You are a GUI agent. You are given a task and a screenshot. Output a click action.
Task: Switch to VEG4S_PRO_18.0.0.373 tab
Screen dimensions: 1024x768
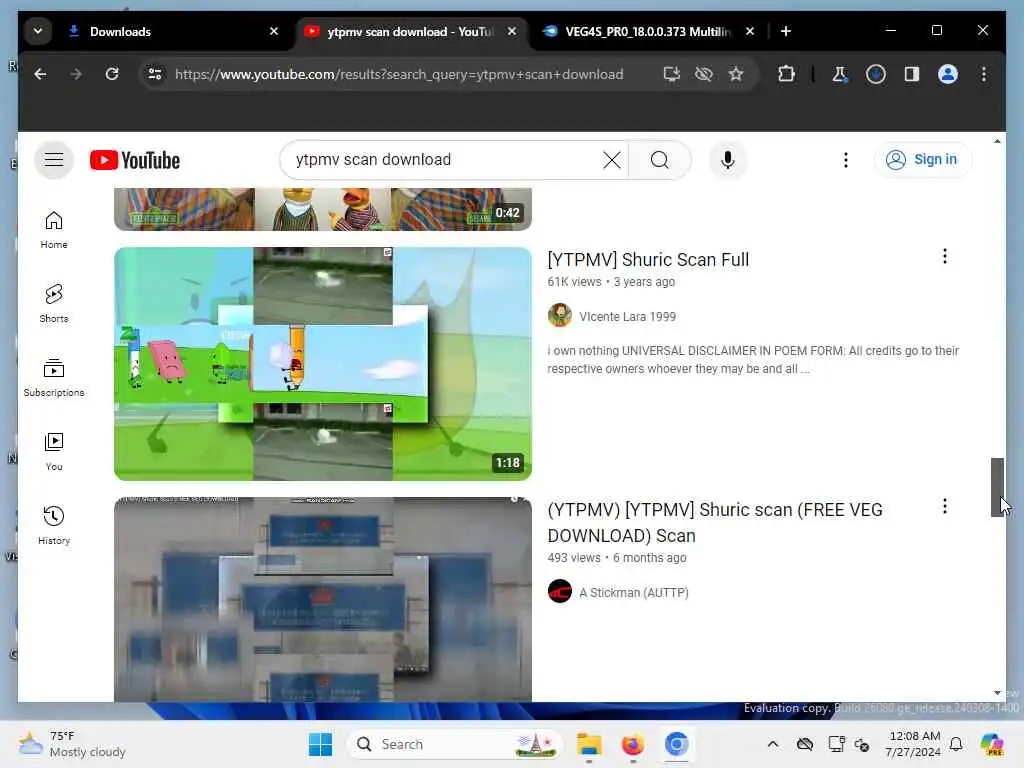[x=647, y=31]
